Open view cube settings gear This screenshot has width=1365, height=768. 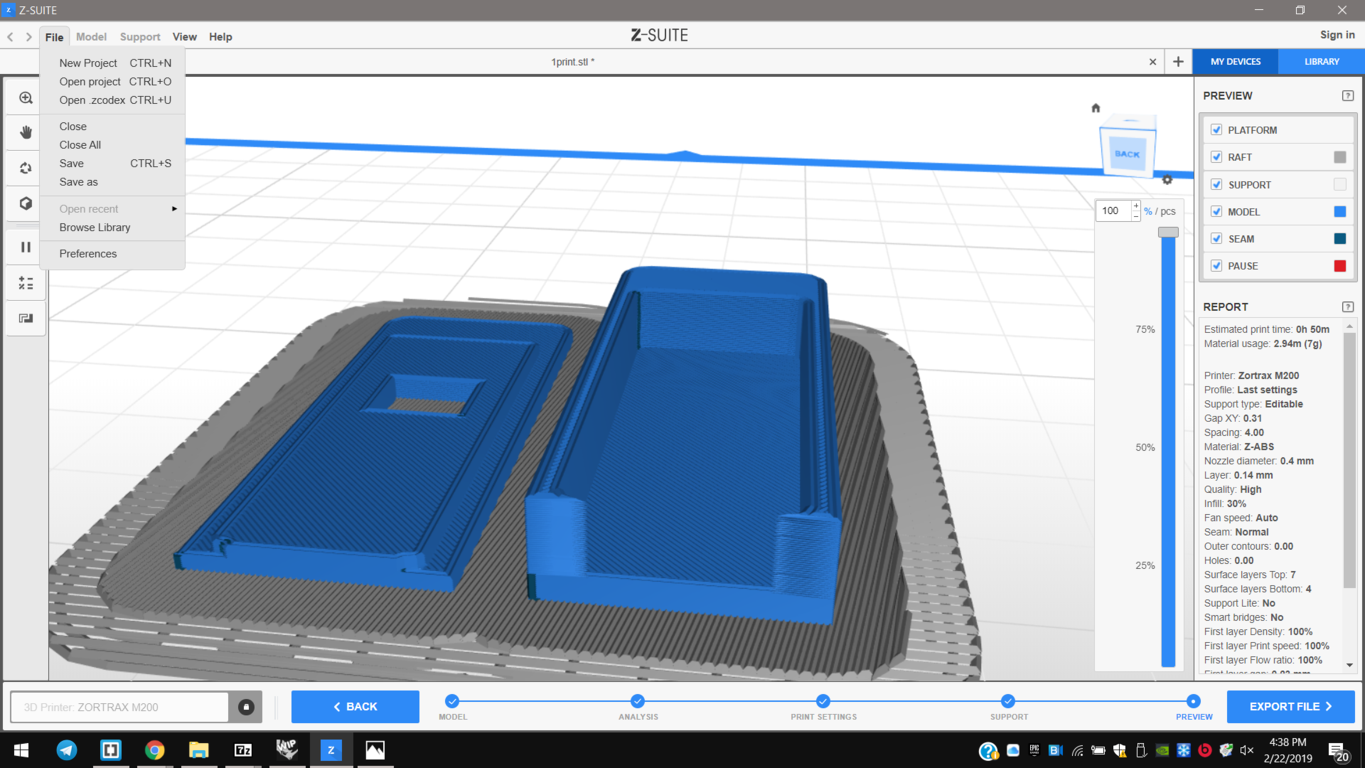click(x=1167, y=180)
